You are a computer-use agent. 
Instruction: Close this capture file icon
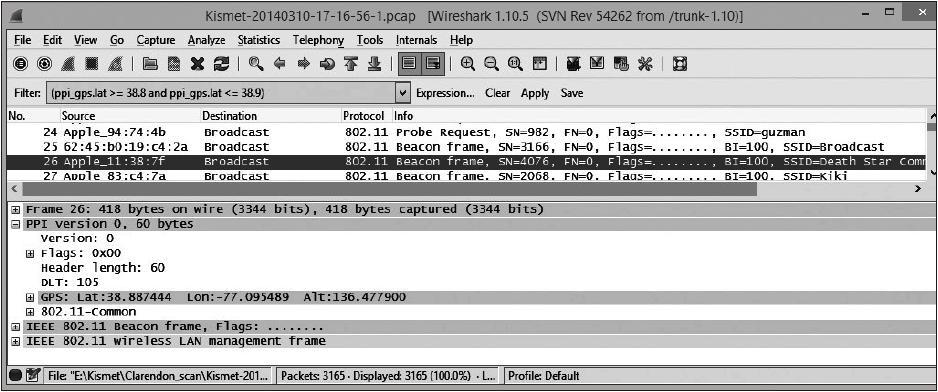point(197,64)
